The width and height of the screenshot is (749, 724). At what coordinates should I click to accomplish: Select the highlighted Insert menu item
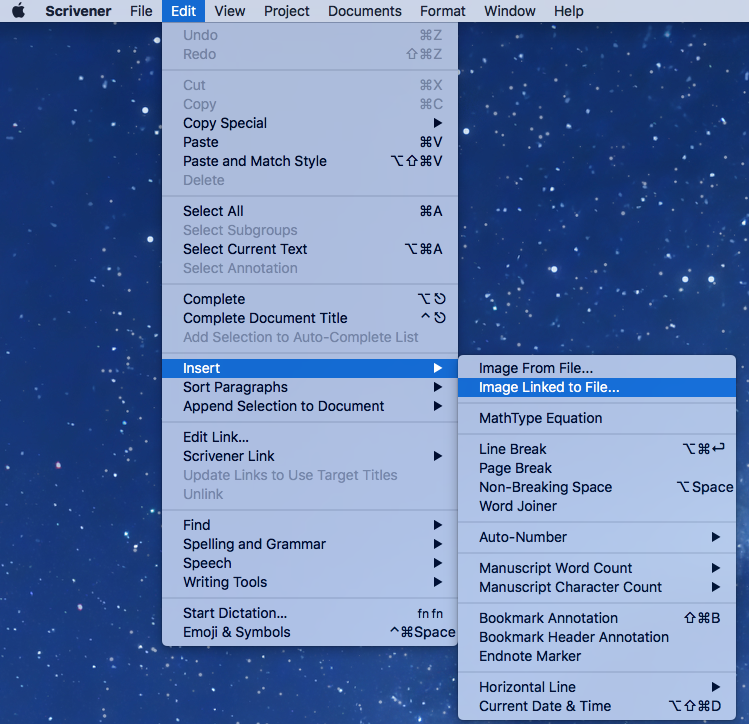310,368
